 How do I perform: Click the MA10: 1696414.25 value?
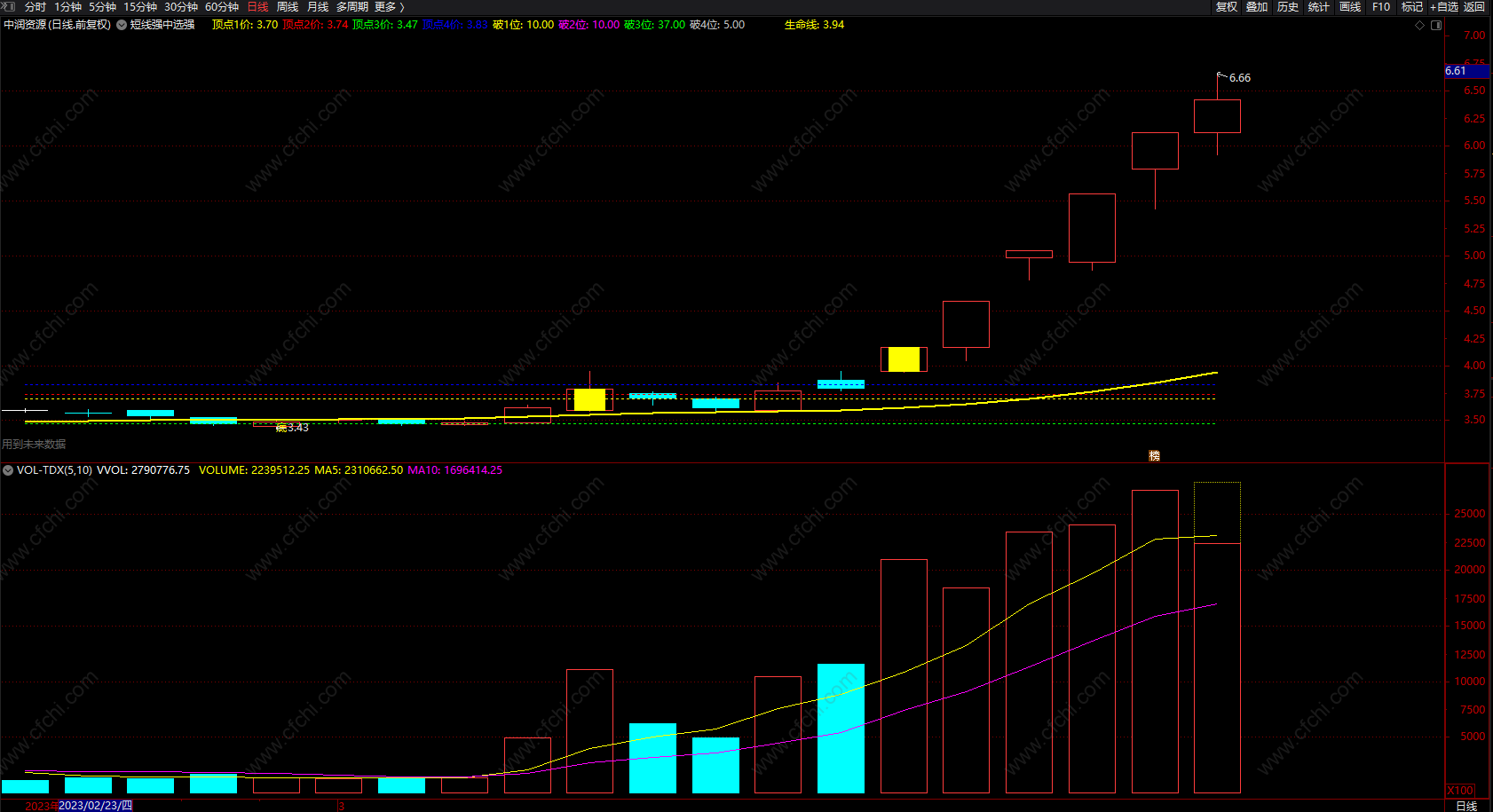coord(454,470)
